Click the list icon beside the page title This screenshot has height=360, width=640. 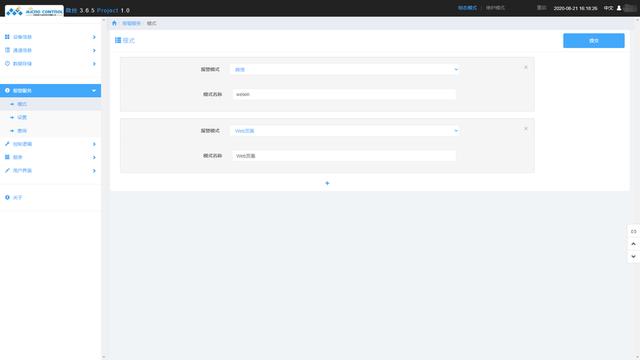pos(118,40)
